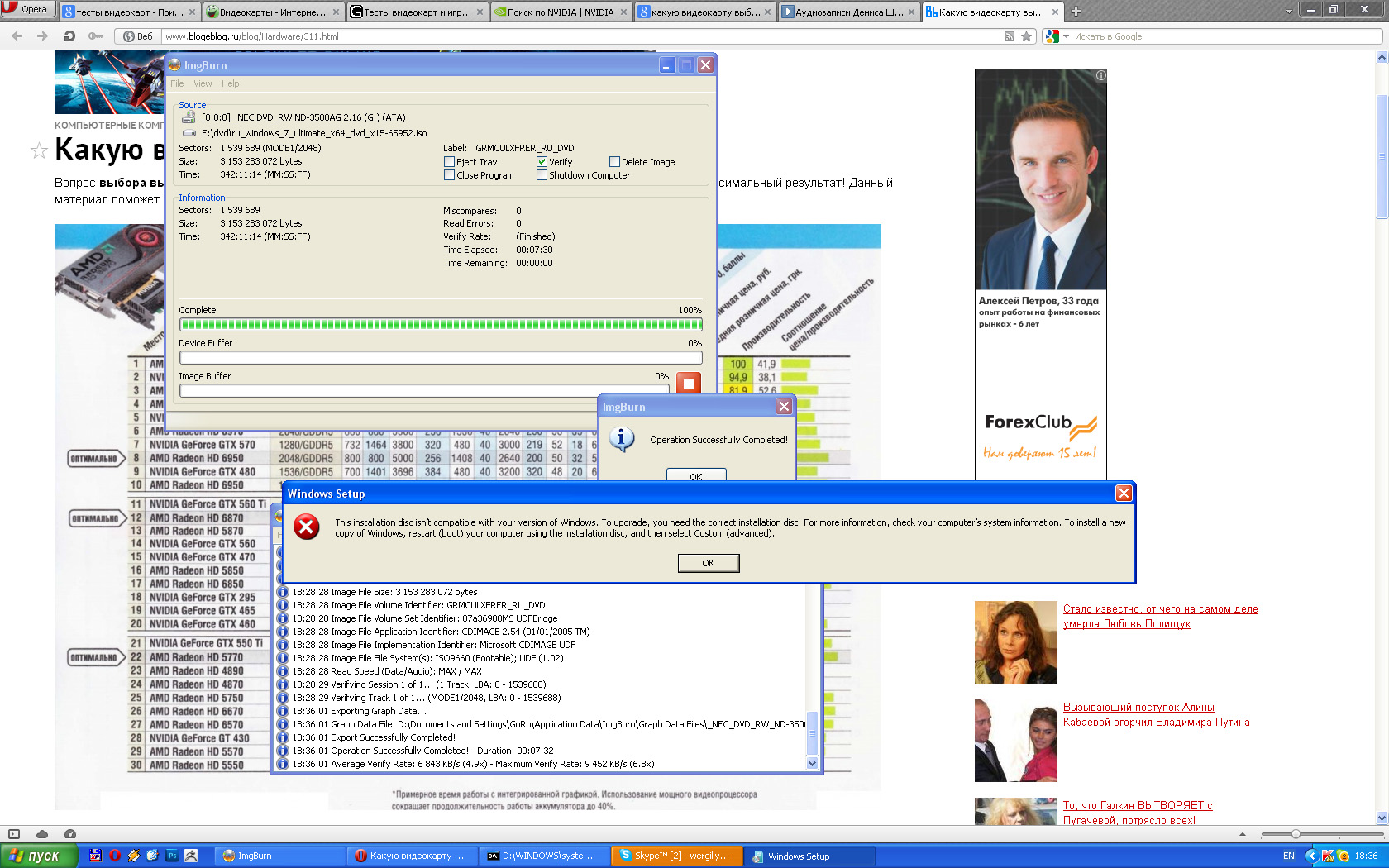This screenshot has height=868, width=1389.
Task: Click OK in ImgBurn completion dialog
Action: (696, 475)
